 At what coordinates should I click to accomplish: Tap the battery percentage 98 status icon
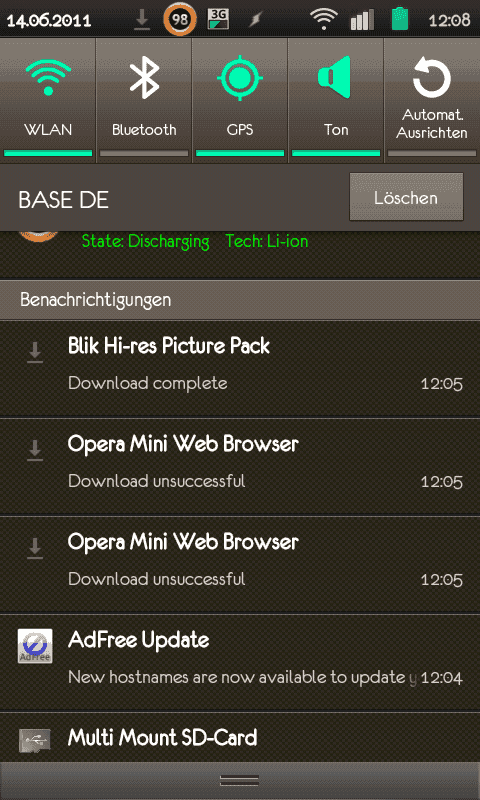coord(180,20)
